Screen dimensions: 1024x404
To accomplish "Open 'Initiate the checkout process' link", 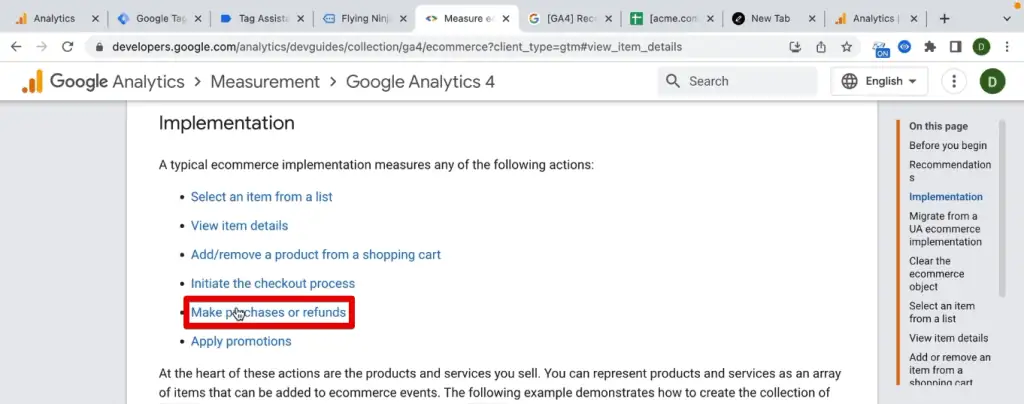I will click(x=272, y=283).
